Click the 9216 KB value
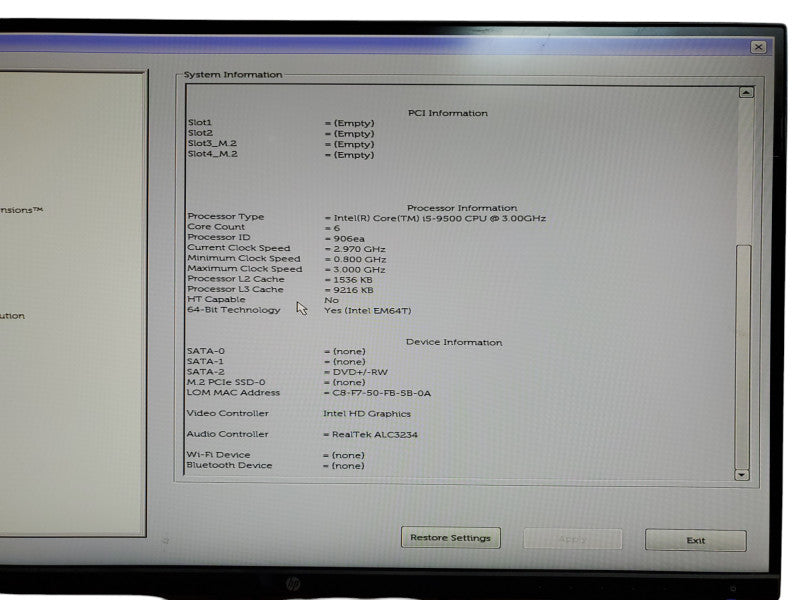 click(x=353, y=290)
